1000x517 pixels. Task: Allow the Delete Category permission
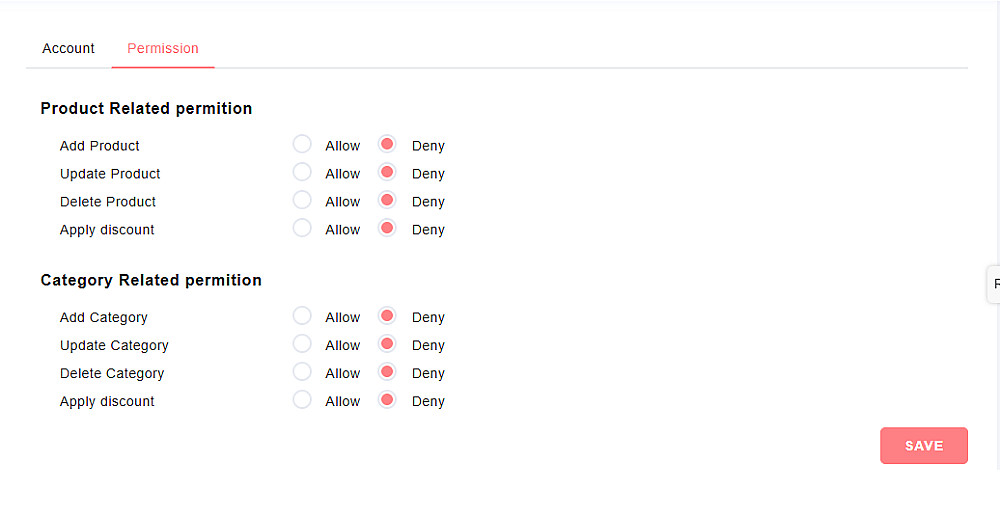302,372
